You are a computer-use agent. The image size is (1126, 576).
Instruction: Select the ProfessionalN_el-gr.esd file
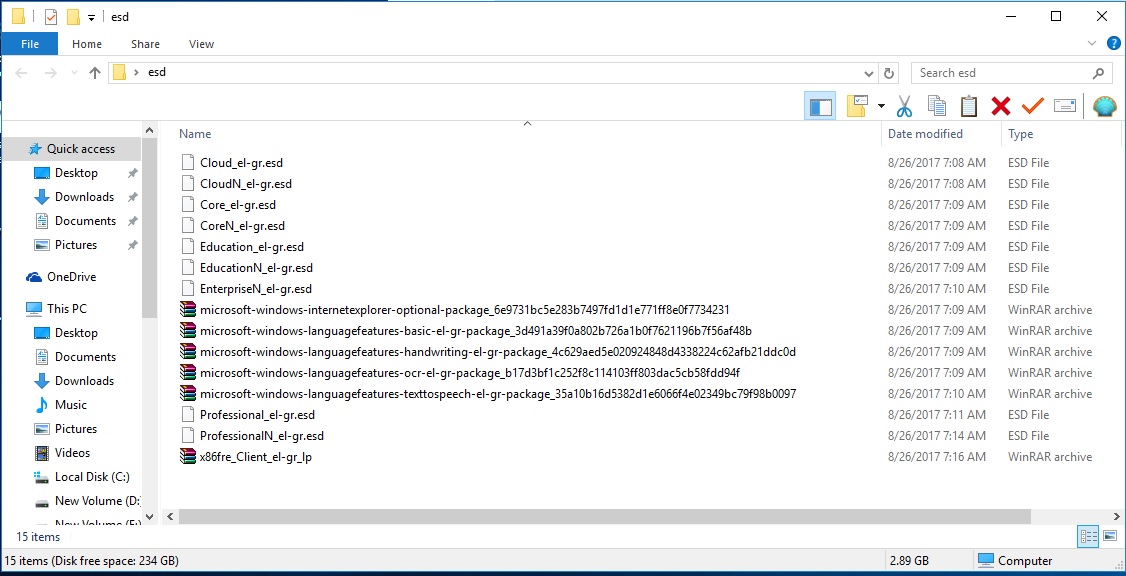tap(261, 436)
